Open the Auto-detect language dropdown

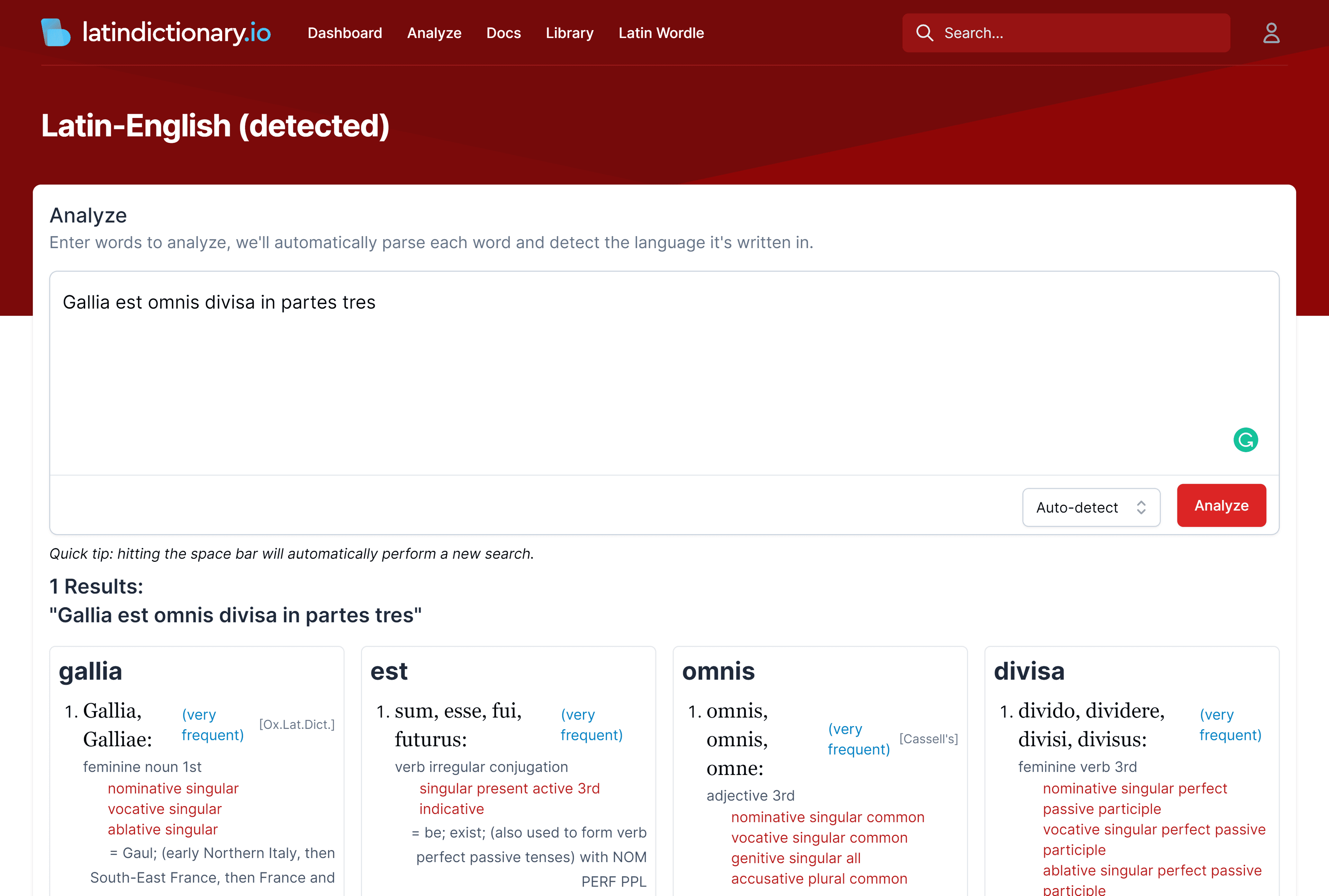pyautogui.click(x=1077, y=508)
